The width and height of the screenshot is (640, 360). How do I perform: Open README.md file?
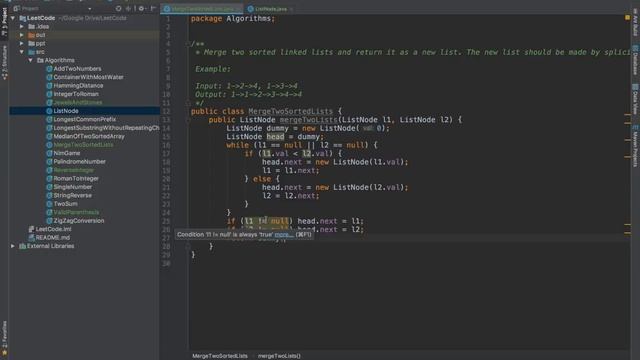(x=53, y=238)
